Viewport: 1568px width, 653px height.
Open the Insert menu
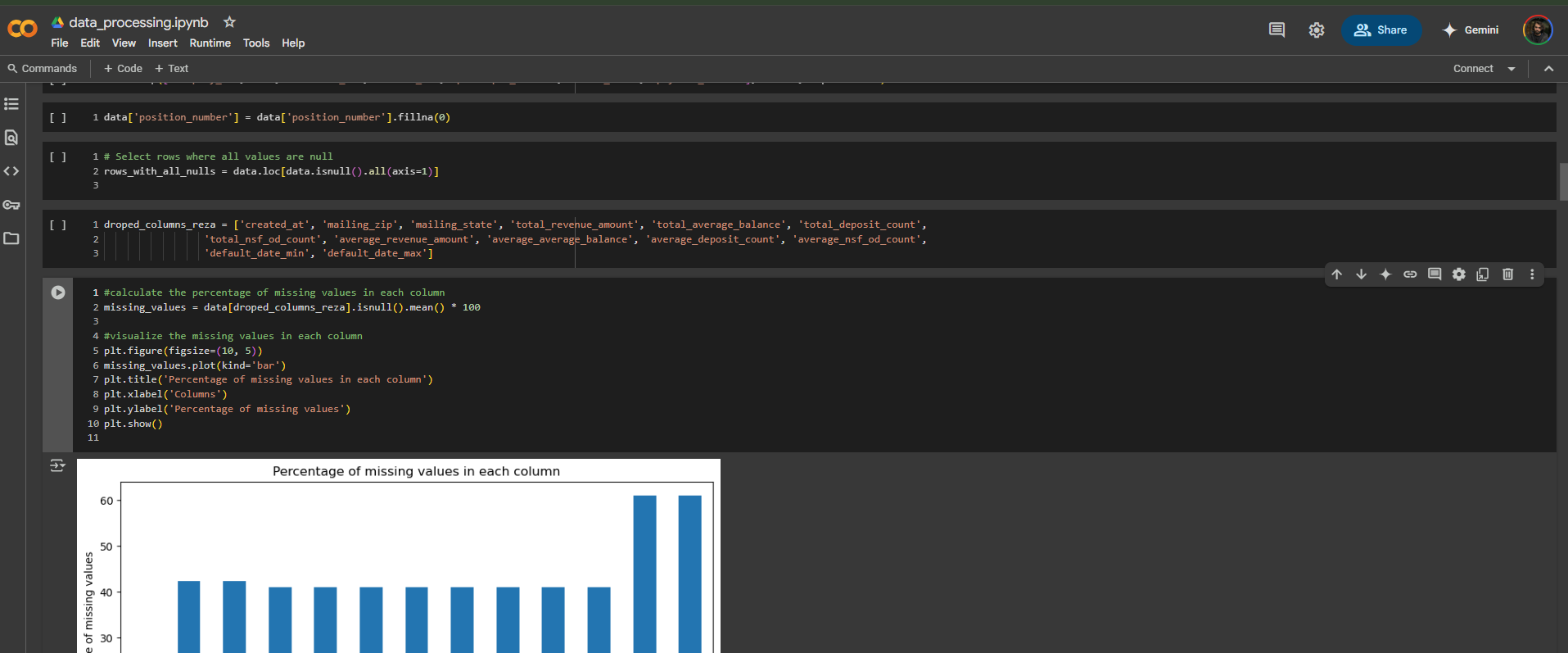pyautogui.click(x=163, y=43)
